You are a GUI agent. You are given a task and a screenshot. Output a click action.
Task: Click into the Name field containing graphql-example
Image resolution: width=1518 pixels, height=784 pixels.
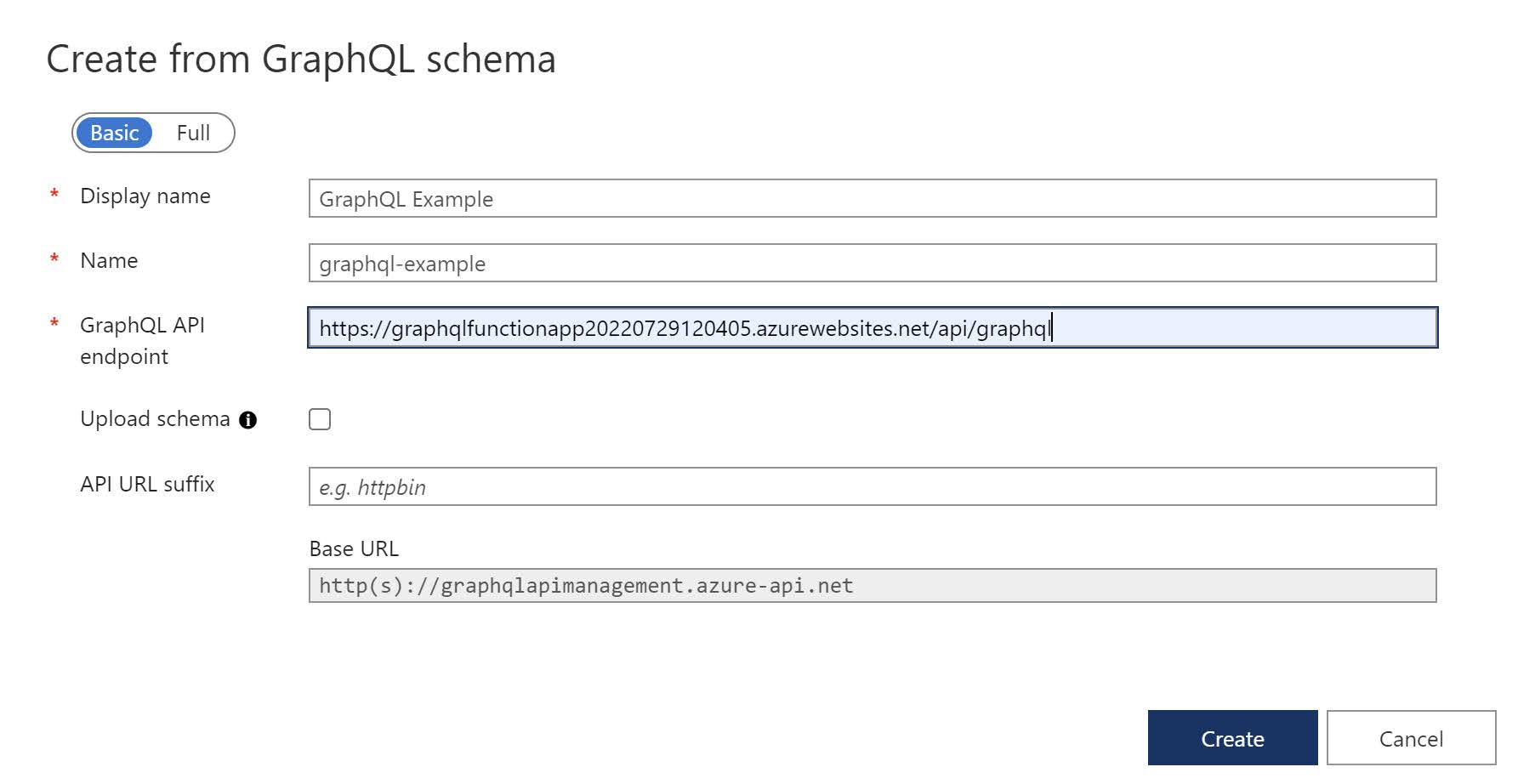click(x=873, y=263)
